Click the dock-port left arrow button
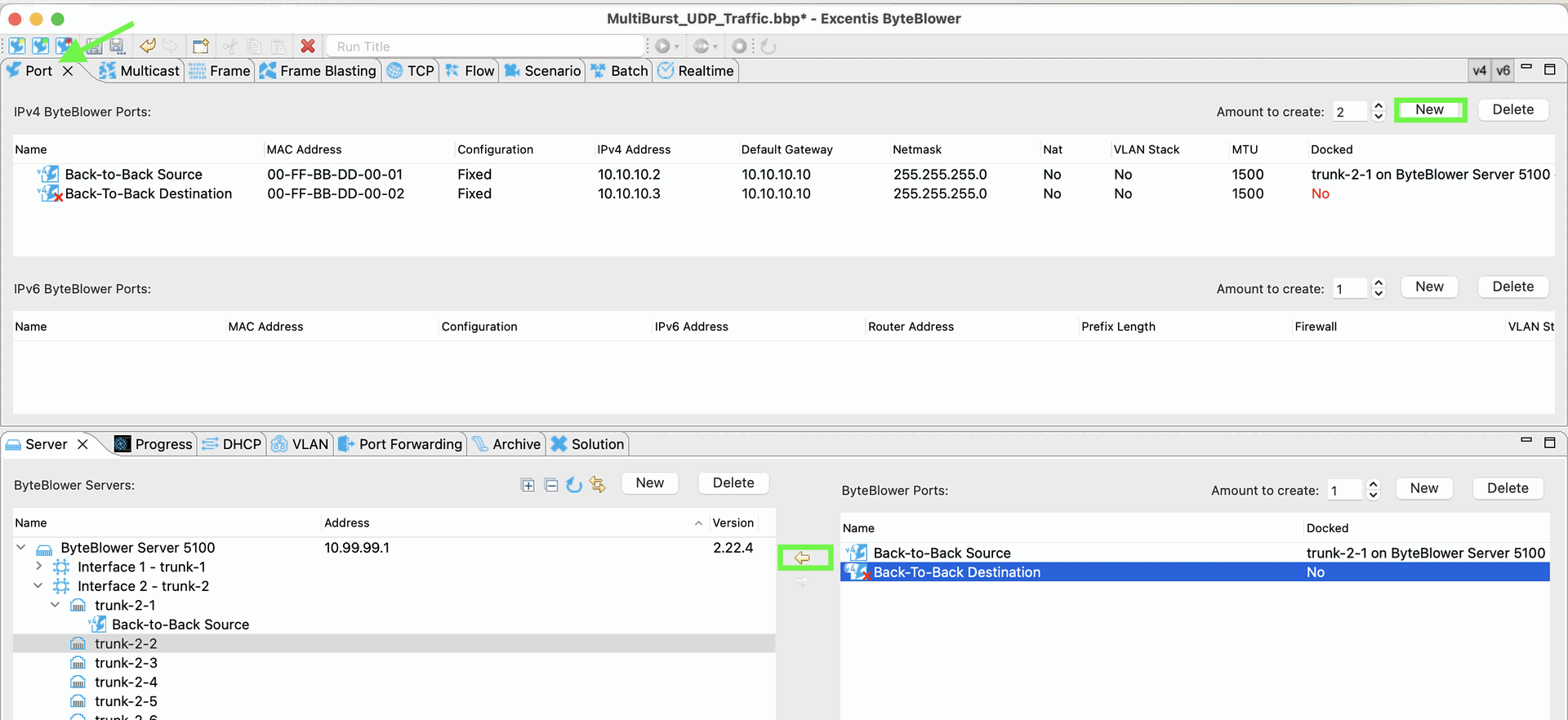 tap(803, 558)
